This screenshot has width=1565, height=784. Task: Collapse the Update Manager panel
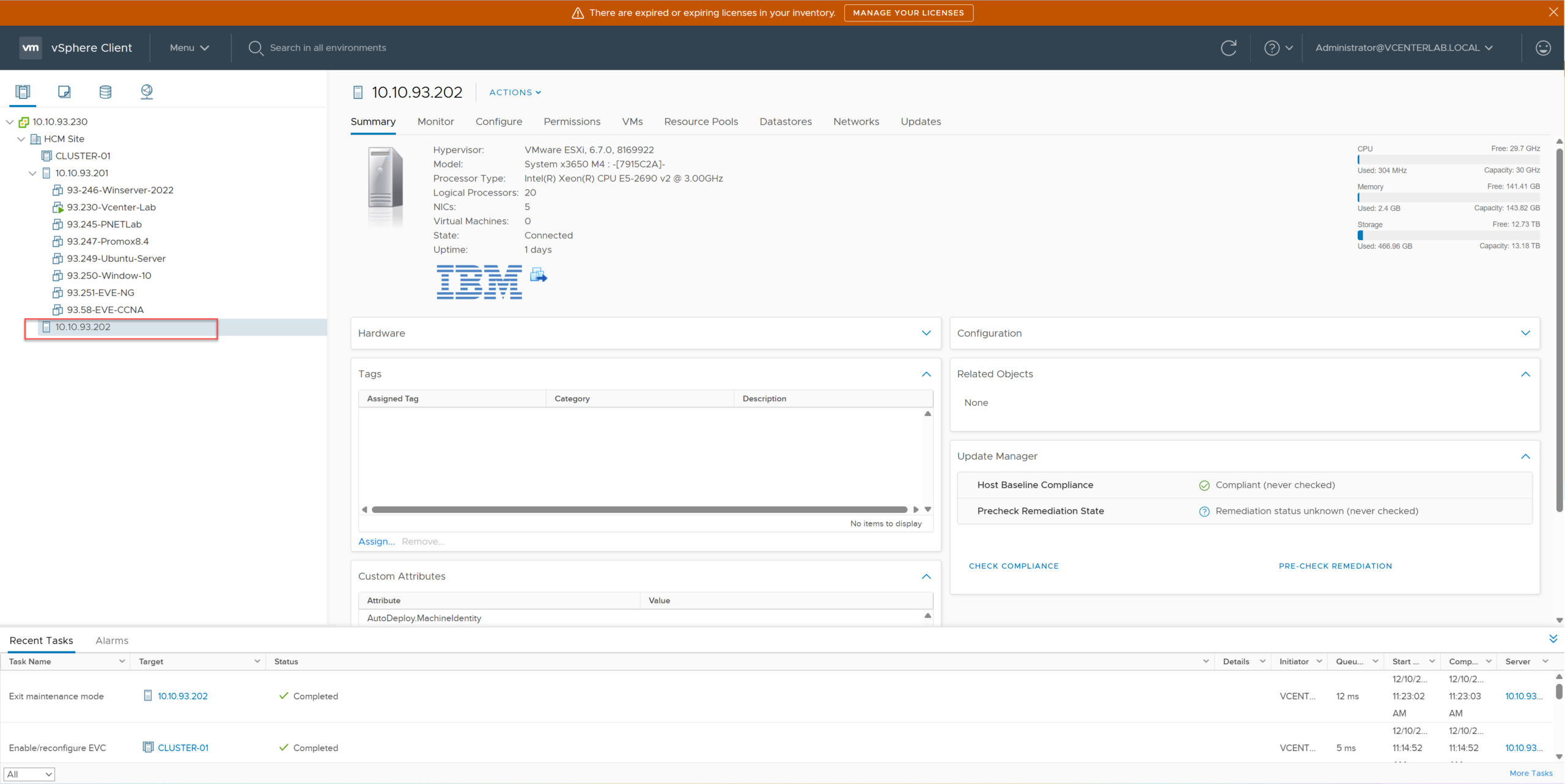pyautogui.click(x=1525, y=456)
